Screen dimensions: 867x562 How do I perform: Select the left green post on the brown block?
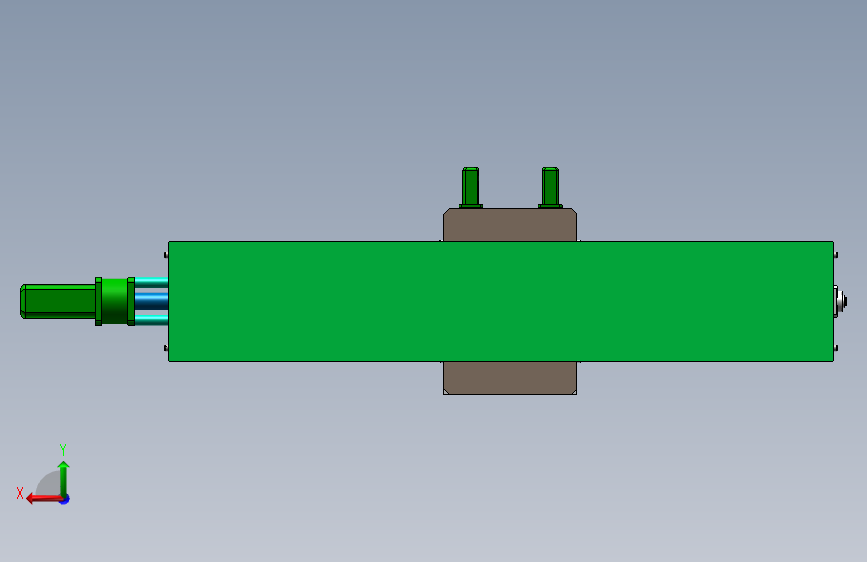tap(471, 188)
